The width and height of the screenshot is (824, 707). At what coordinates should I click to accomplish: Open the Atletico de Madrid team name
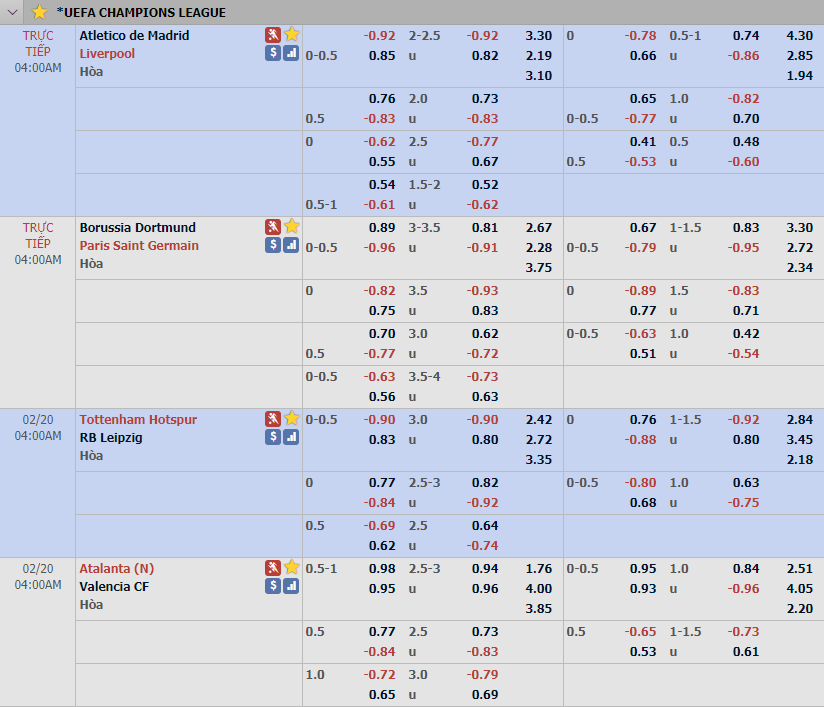(x=135, y=35)
